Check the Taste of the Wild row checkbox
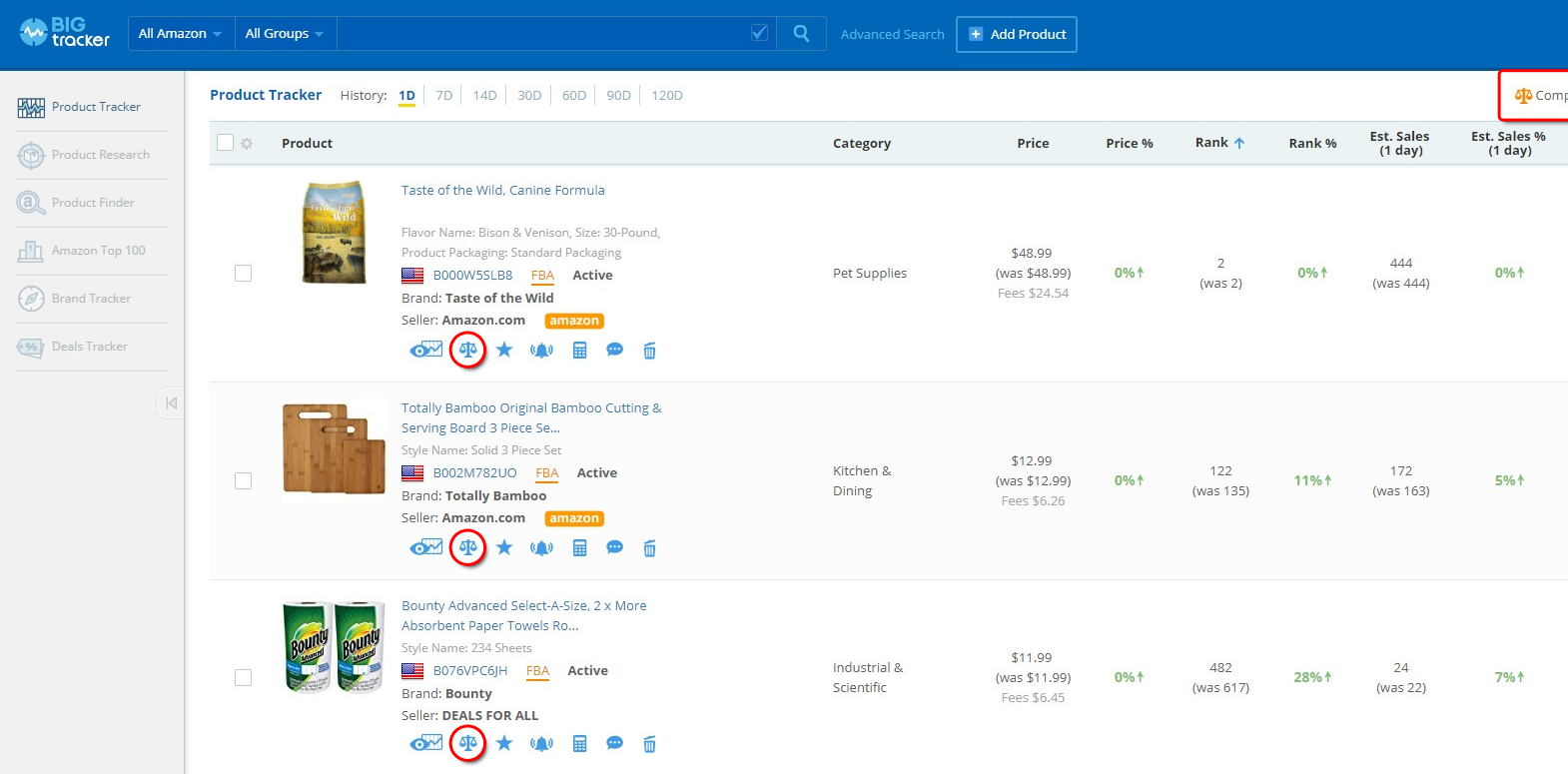1568x774 pixels. click(243, 273)
